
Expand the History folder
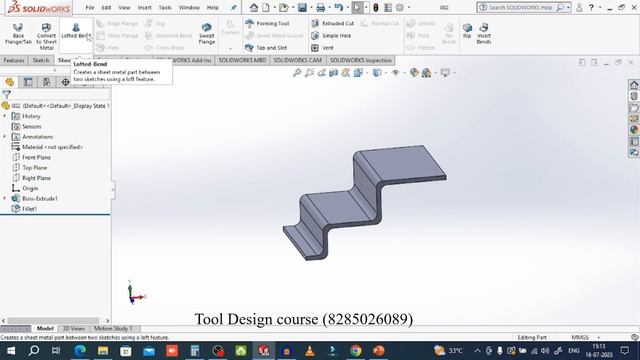coord(5,116)
